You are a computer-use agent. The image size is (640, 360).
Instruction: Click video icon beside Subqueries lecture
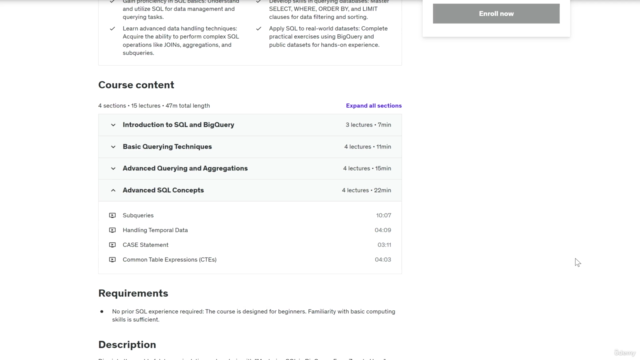click(x=112, y=216)
